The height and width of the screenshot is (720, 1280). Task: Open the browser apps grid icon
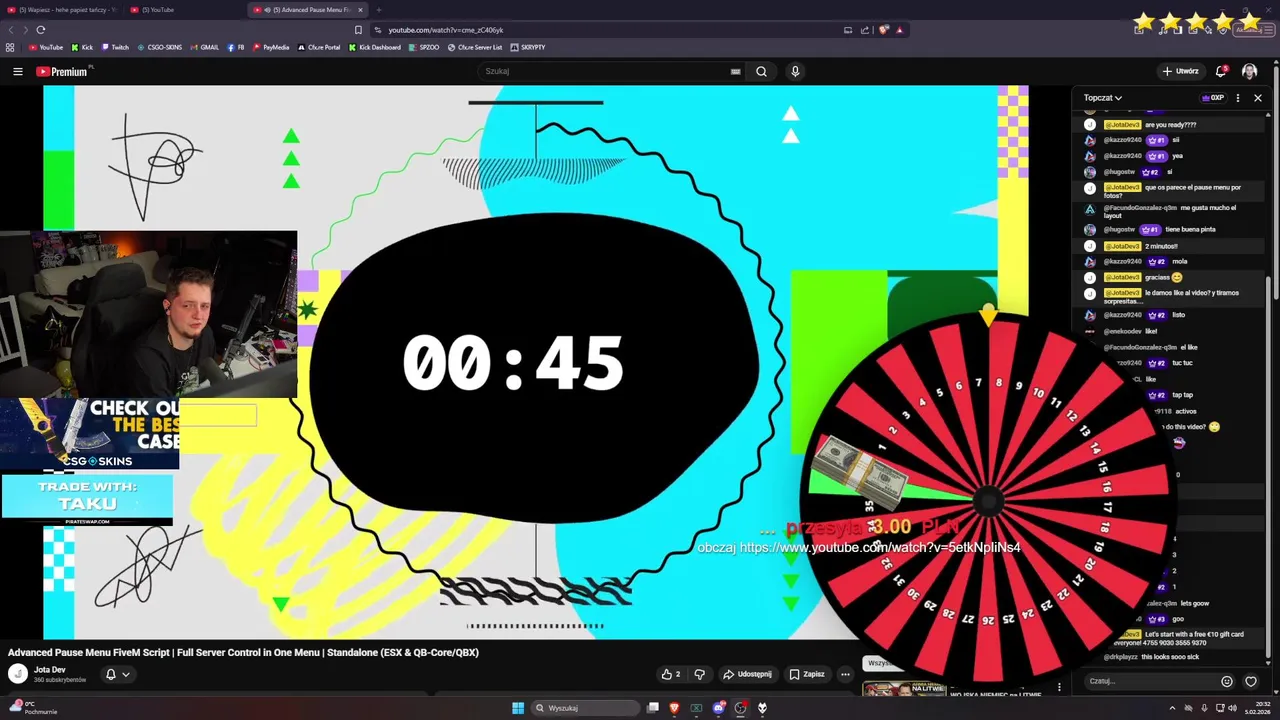tap(10, 47)
